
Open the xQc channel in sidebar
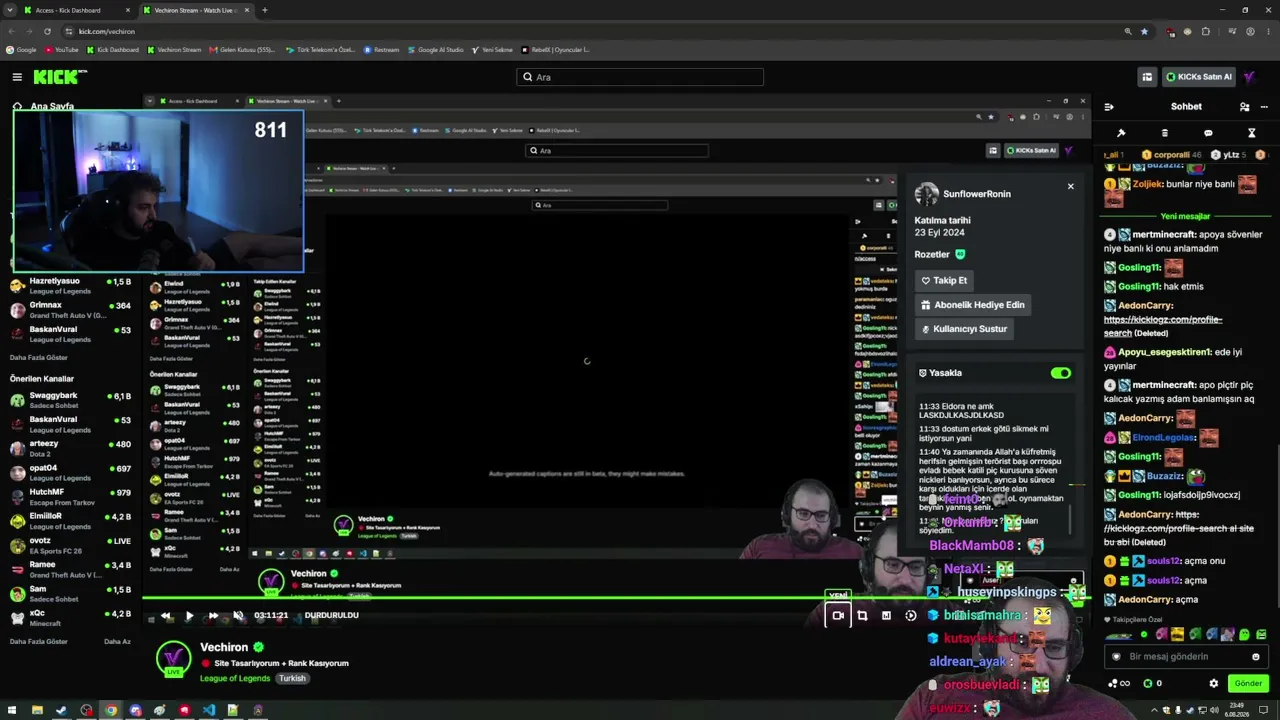(70, 618)
